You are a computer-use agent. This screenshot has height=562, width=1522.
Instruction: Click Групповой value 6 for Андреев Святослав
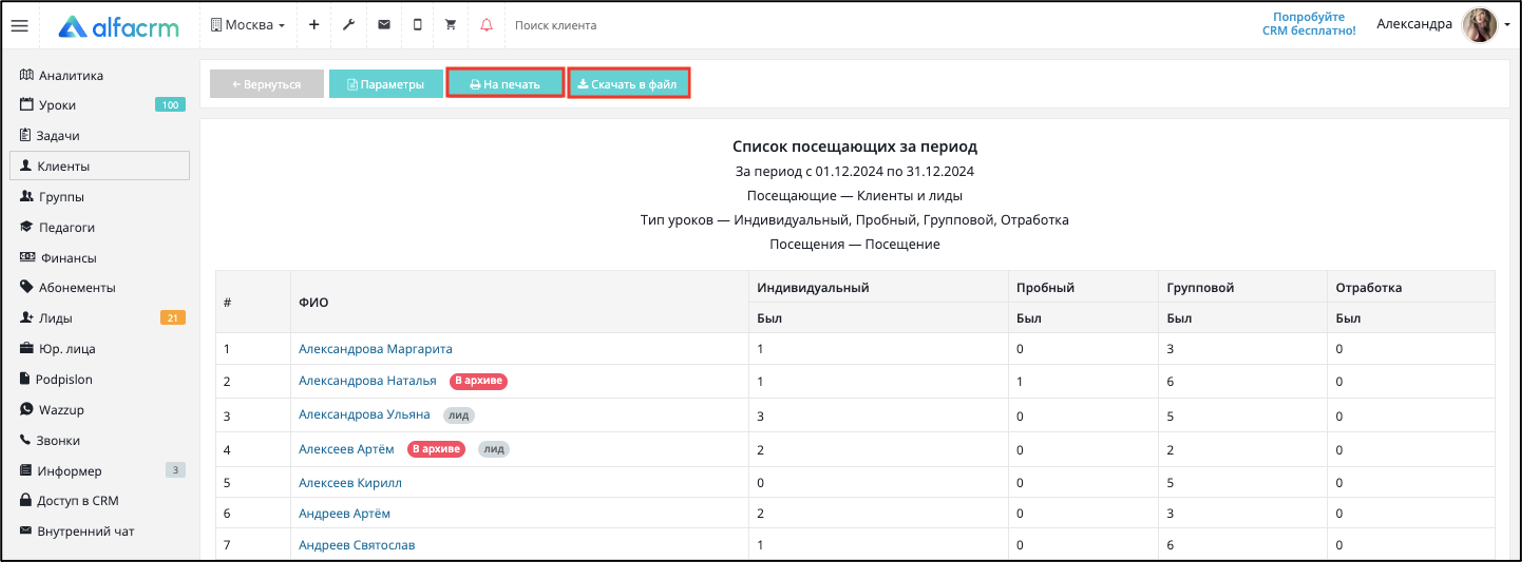[x=1170, y=545]
